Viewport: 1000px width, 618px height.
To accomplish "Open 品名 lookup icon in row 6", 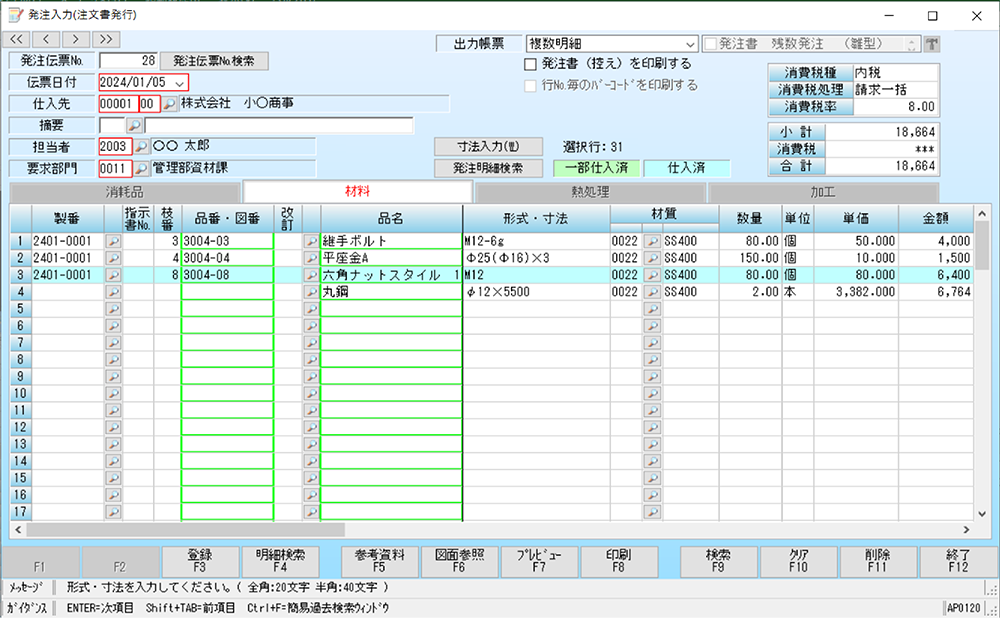I will (x=311, y=326).
